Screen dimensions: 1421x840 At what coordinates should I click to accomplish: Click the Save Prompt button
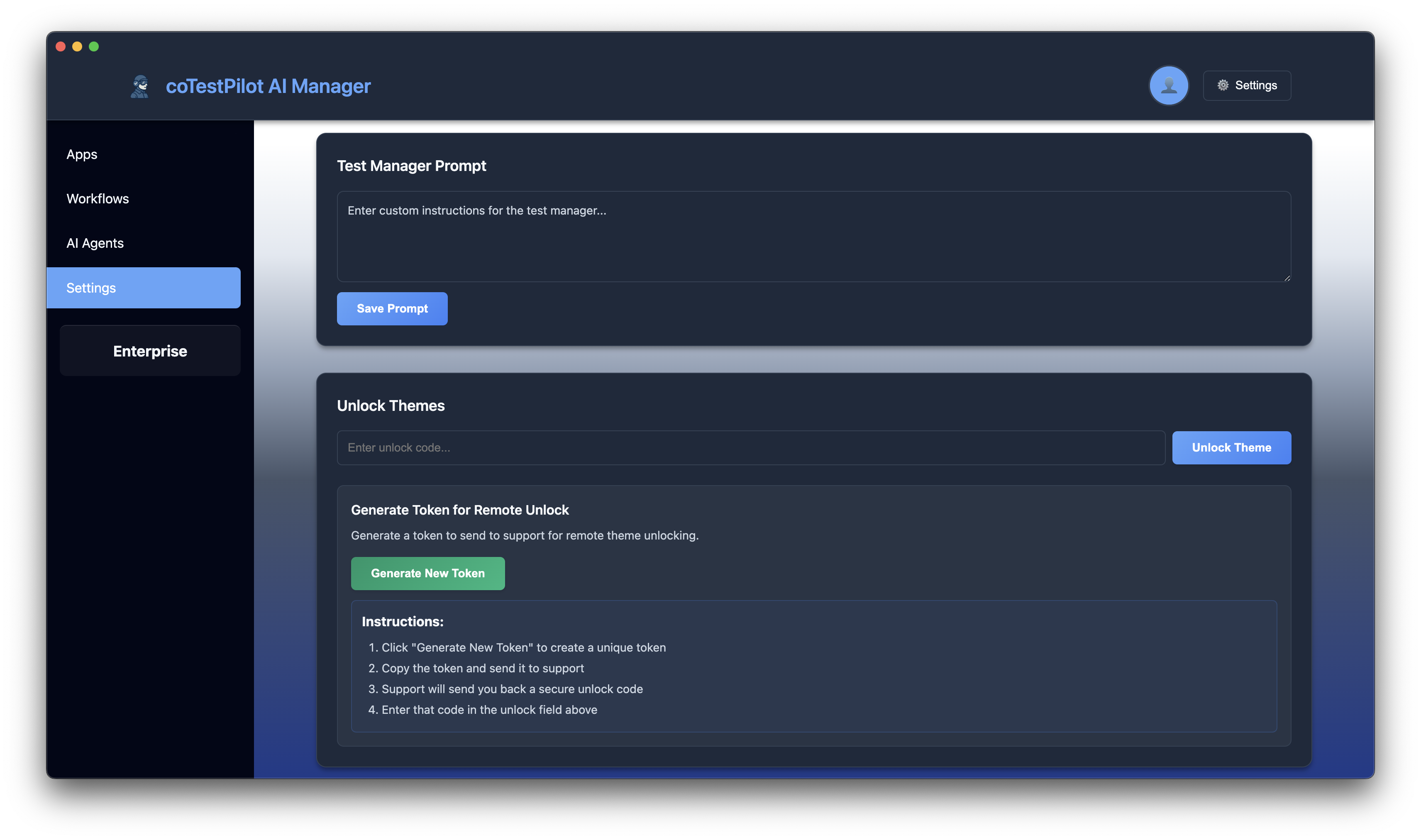392,308
